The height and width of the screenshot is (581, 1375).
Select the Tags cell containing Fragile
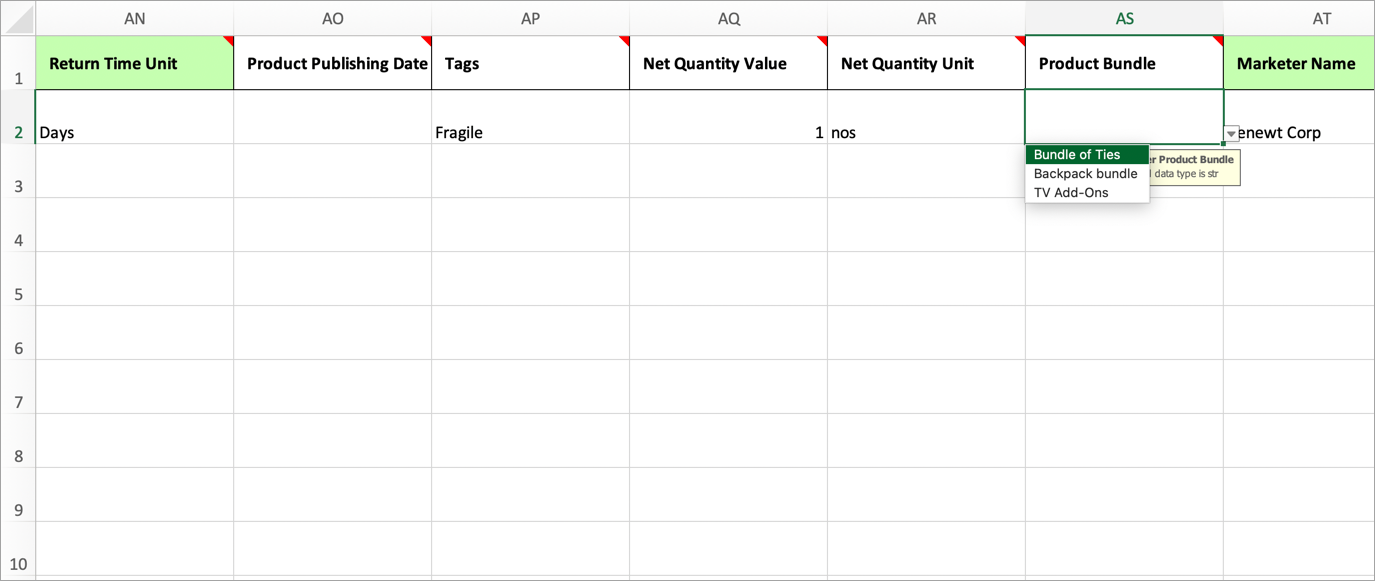tap(531, 117)
